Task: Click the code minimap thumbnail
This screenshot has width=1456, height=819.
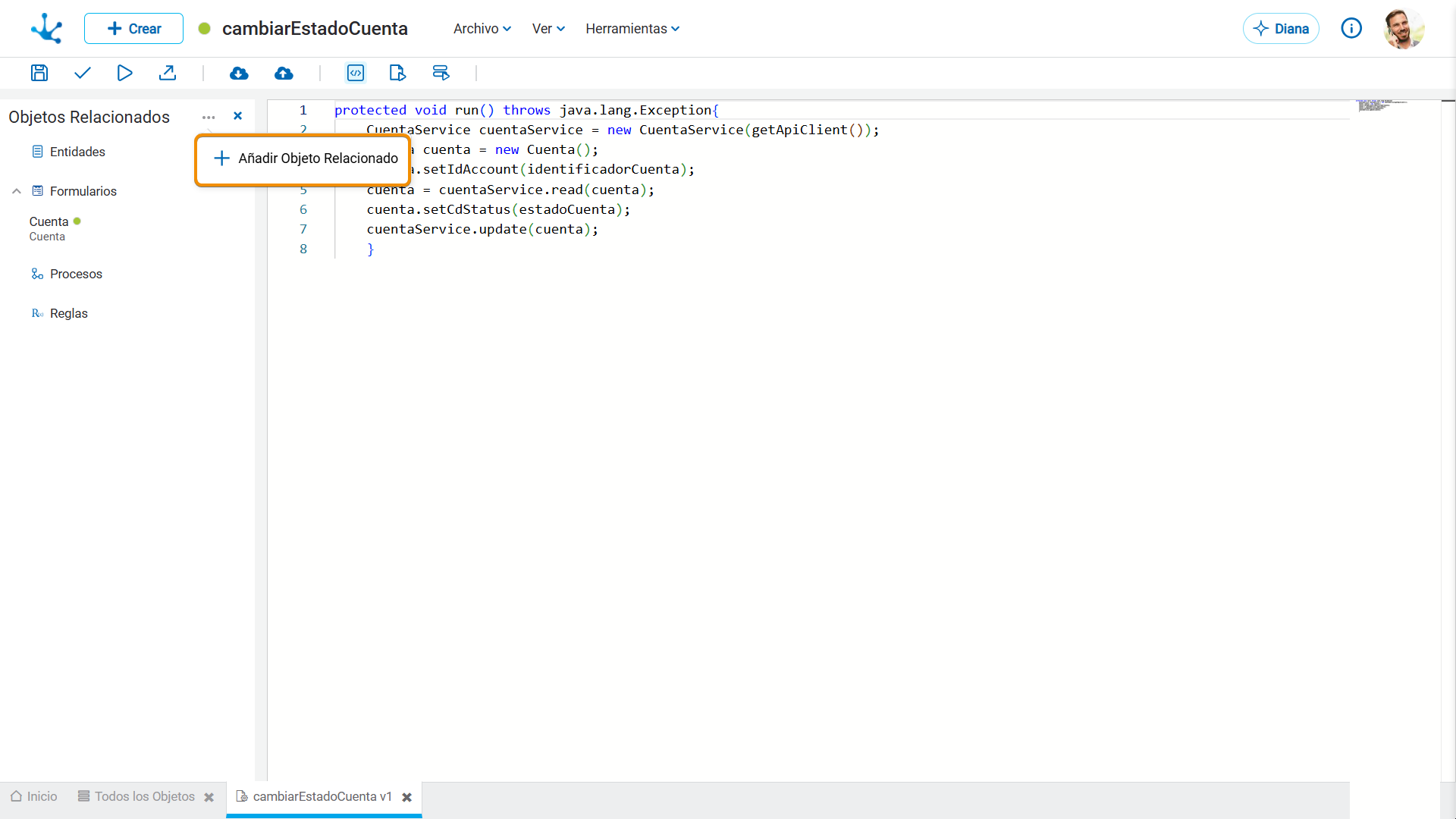Action: 1380,105
